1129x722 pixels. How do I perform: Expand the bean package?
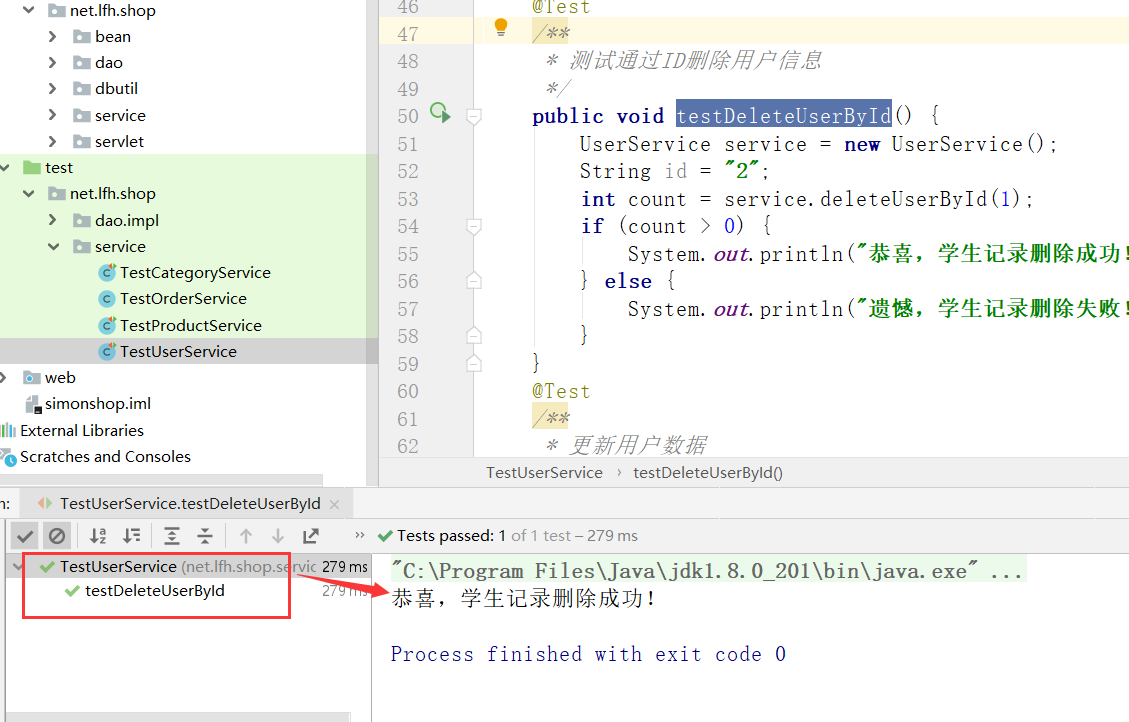click(52, 37)
